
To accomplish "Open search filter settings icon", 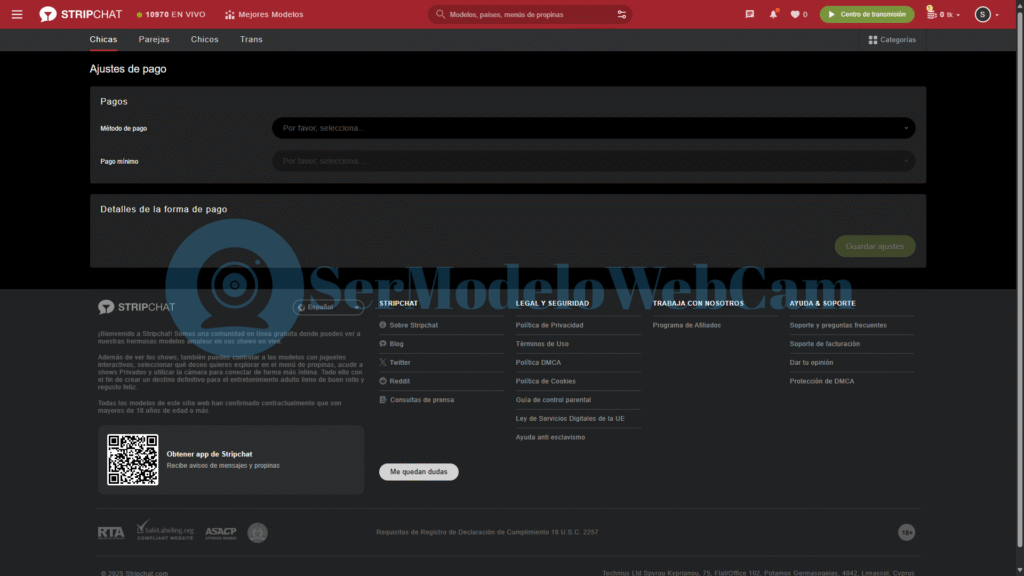I will [622, 14].
